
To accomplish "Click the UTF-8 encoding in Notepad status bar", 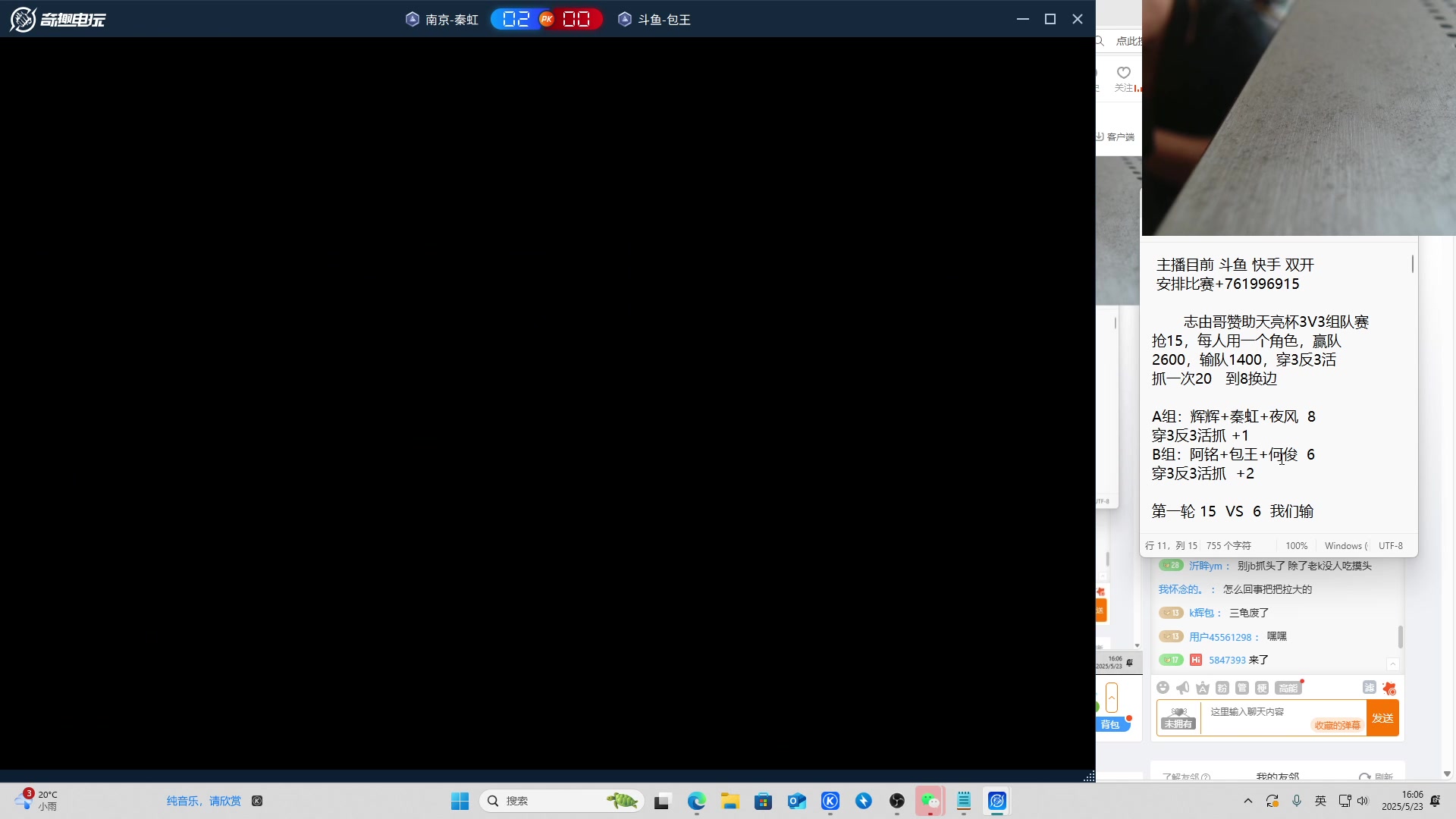I will (x=1391, y=546).
